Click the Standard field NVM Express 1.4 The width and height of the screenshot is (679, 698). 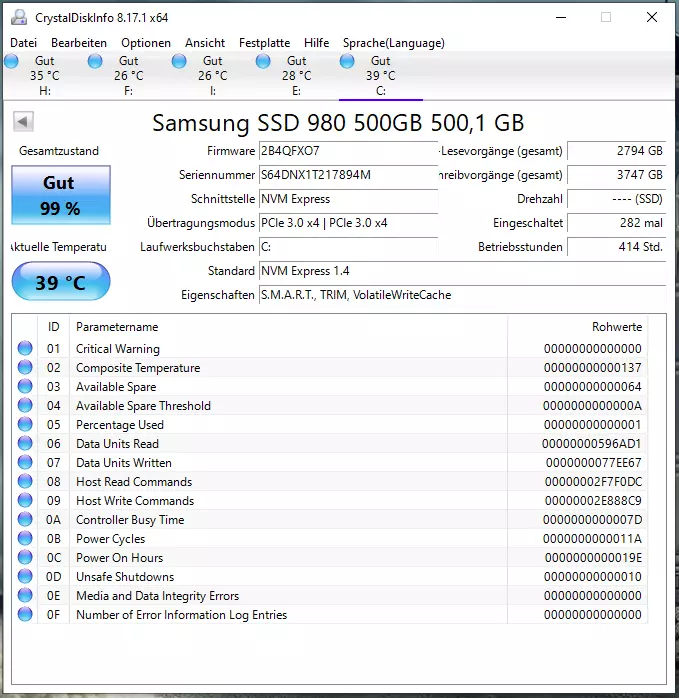(x=463, y=271)
